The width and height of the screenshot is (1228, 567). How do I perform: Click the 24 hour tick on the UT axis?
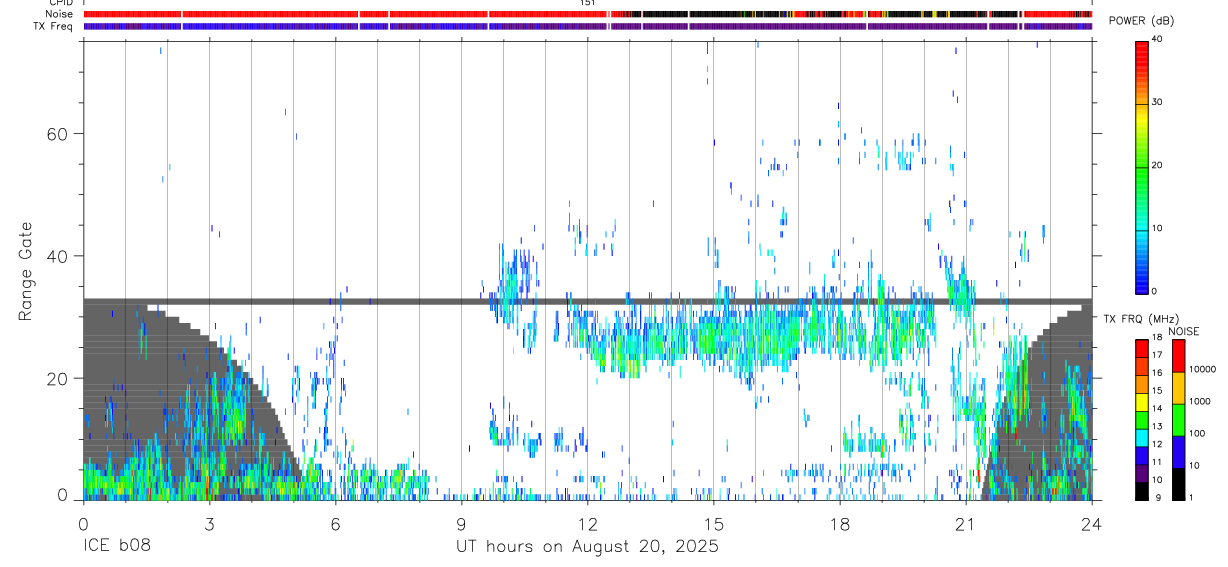click(1092, 524)
